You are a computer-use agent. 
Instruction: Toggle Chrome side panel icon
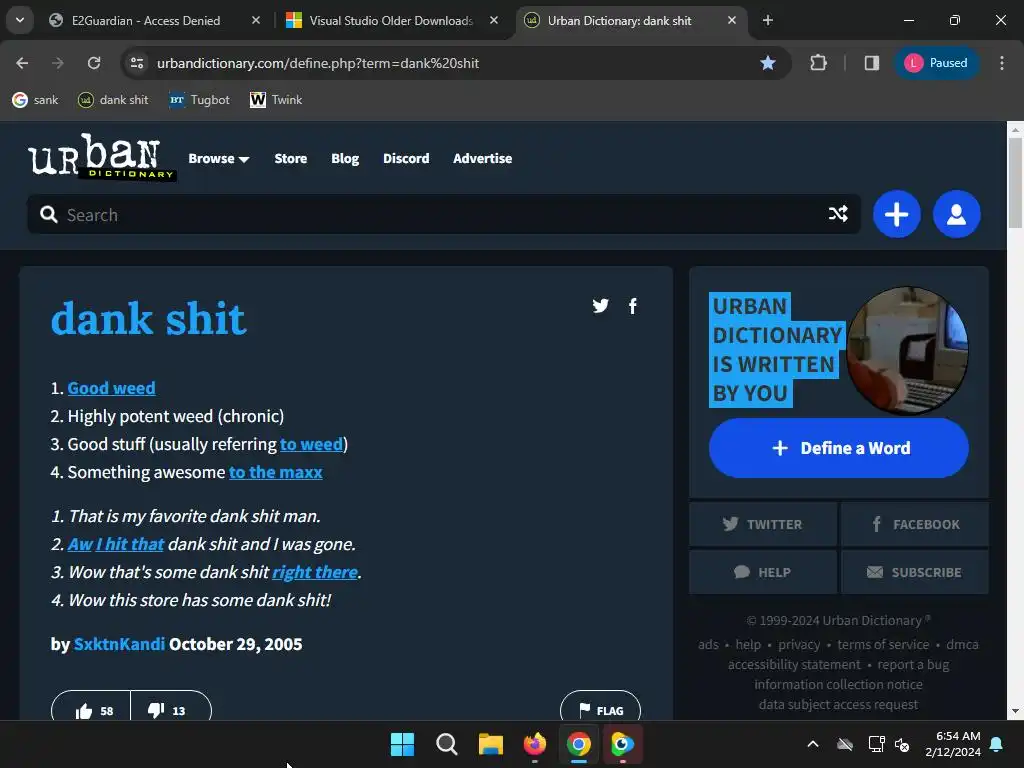pos(871,63)
